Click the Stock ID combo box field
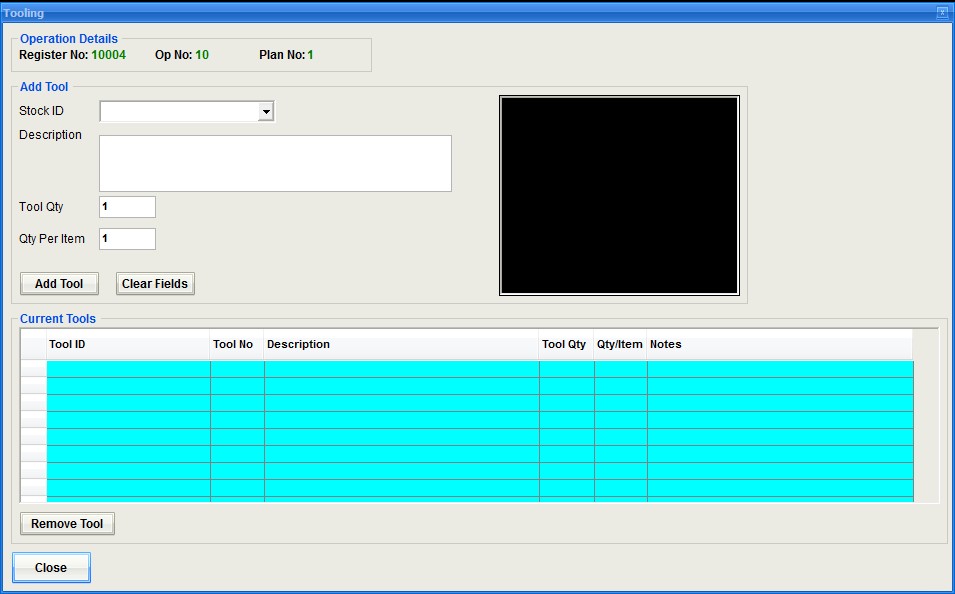This screenshot has height=594, width=955. click(178, 112)
